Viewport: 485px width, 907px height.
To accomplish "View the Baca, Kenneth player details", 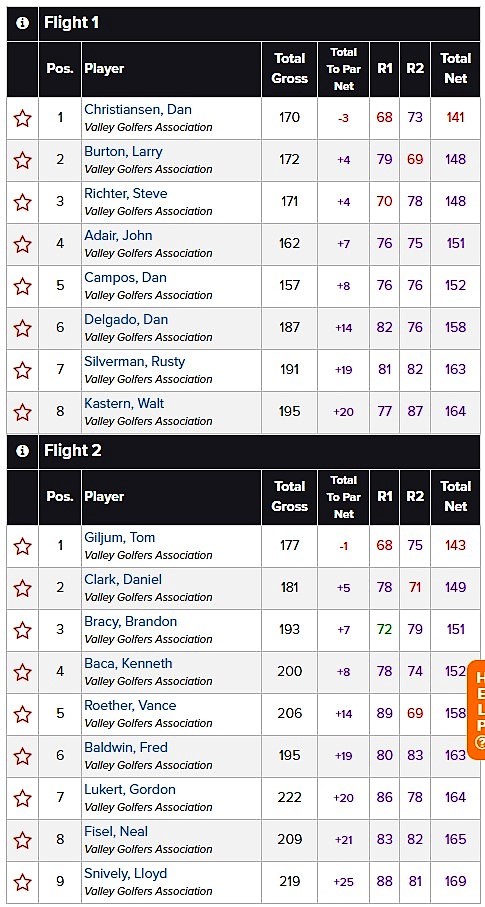I will pos(128,663).
